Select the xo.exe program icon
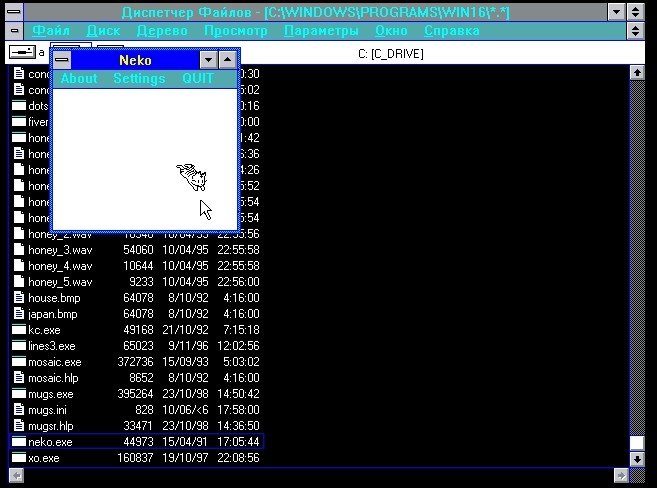Screen dimensions: 657x488 [19, 457]
